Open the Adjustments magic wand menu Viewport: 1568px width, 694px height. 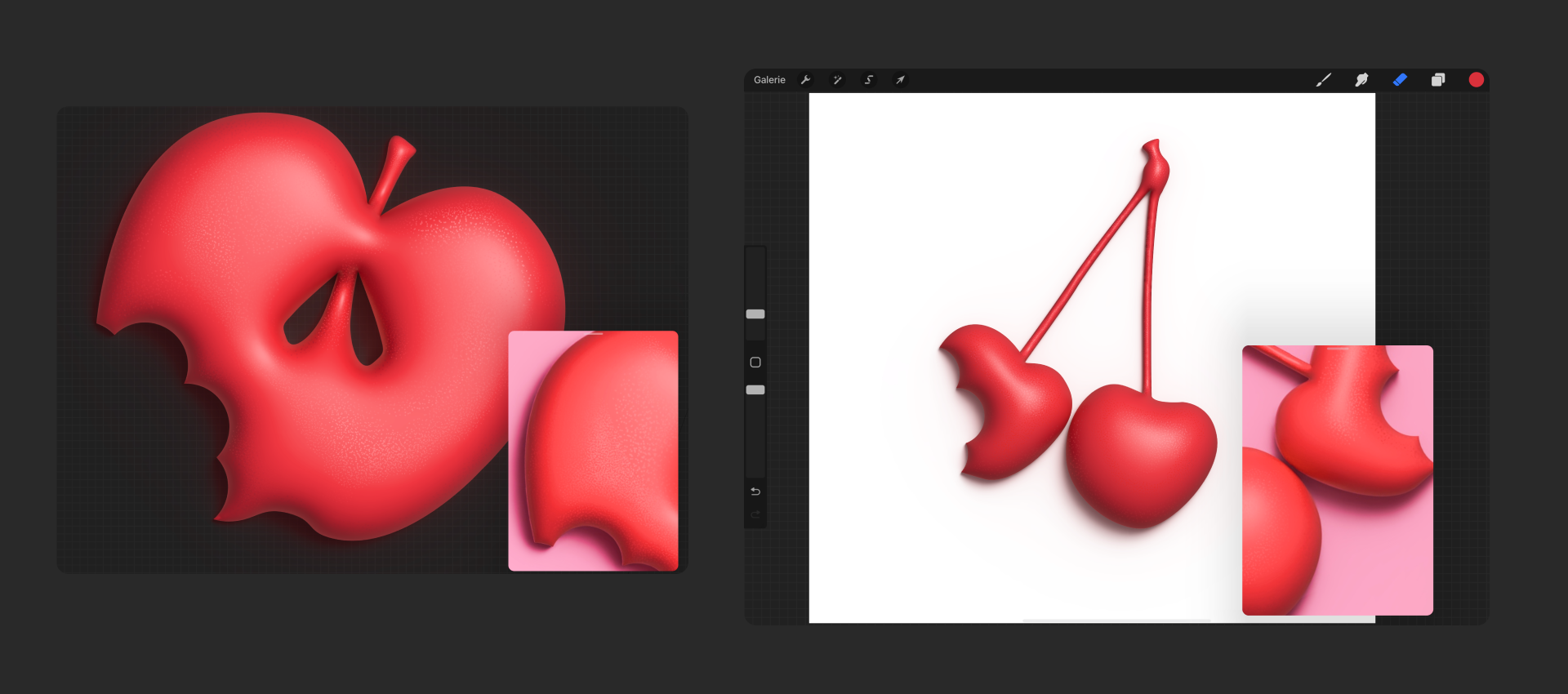point(837,80)
